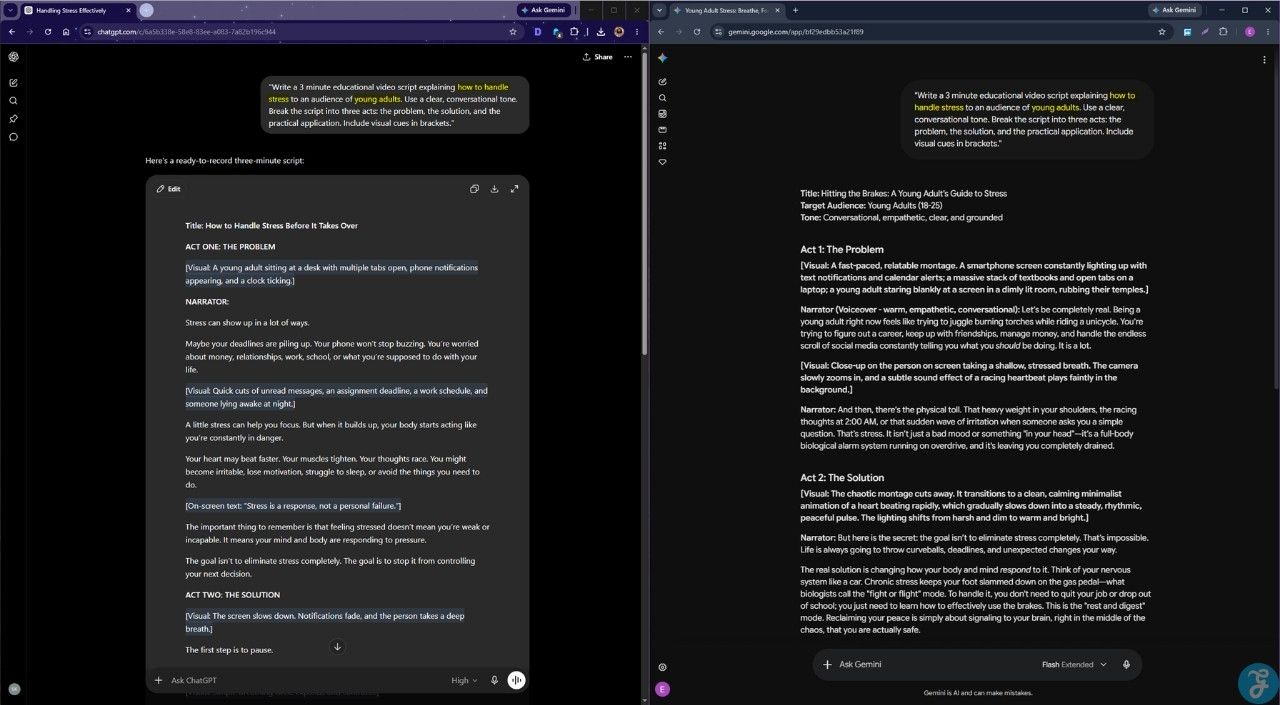1280x705 pixels.
Task: Click Ask Gemini button in right browser
Action: pyautogui.click(x=1175, y=10)
